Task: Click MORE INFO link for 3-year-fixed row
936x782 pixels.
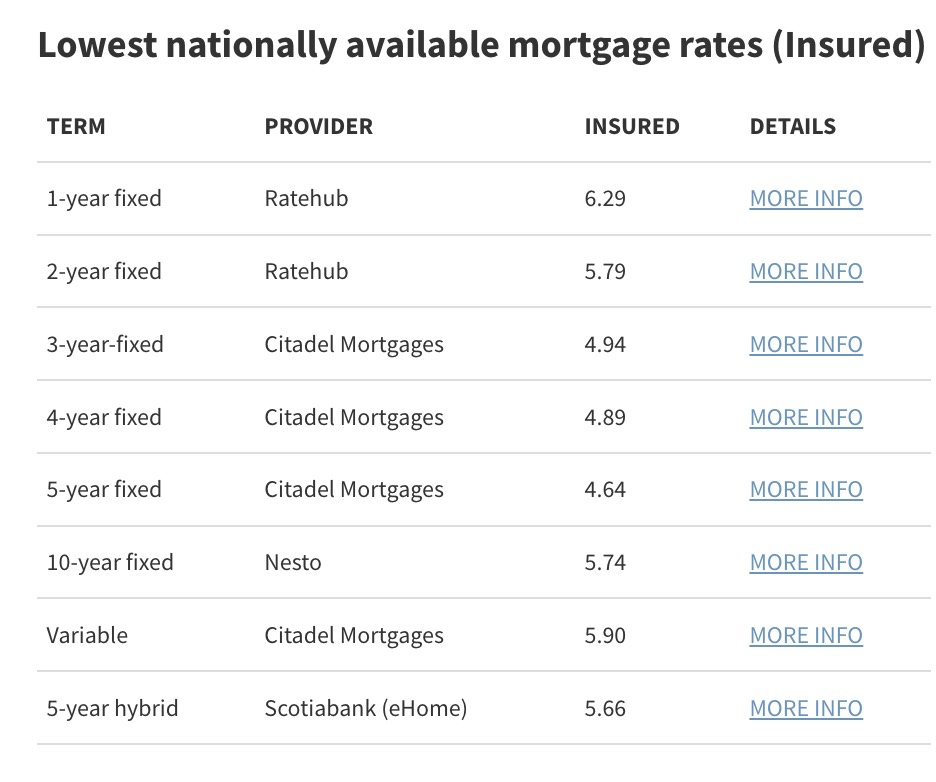Action: pos(805,345)
